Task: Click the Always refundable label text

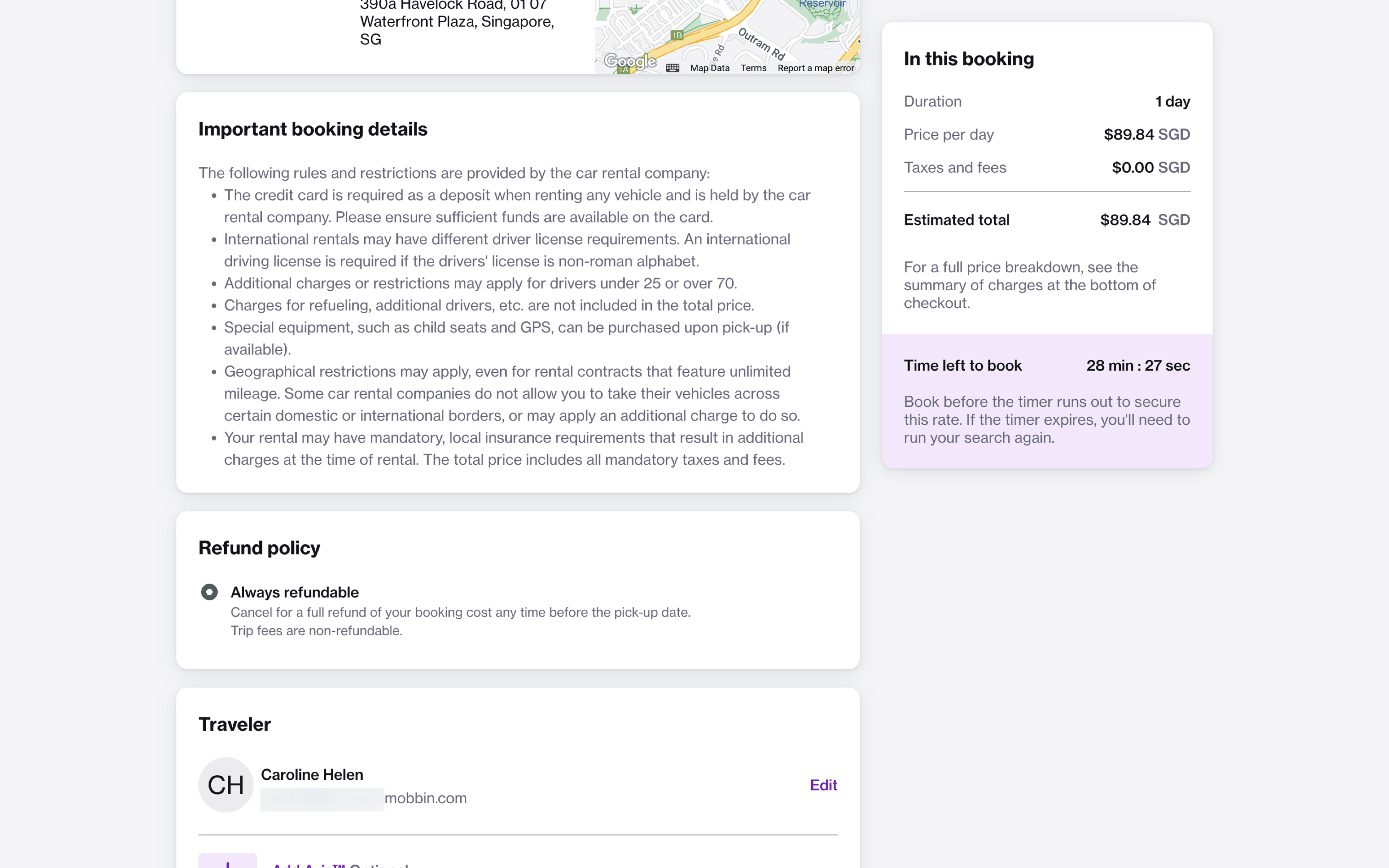Action: pyautogui.click(x=294, y=592)
